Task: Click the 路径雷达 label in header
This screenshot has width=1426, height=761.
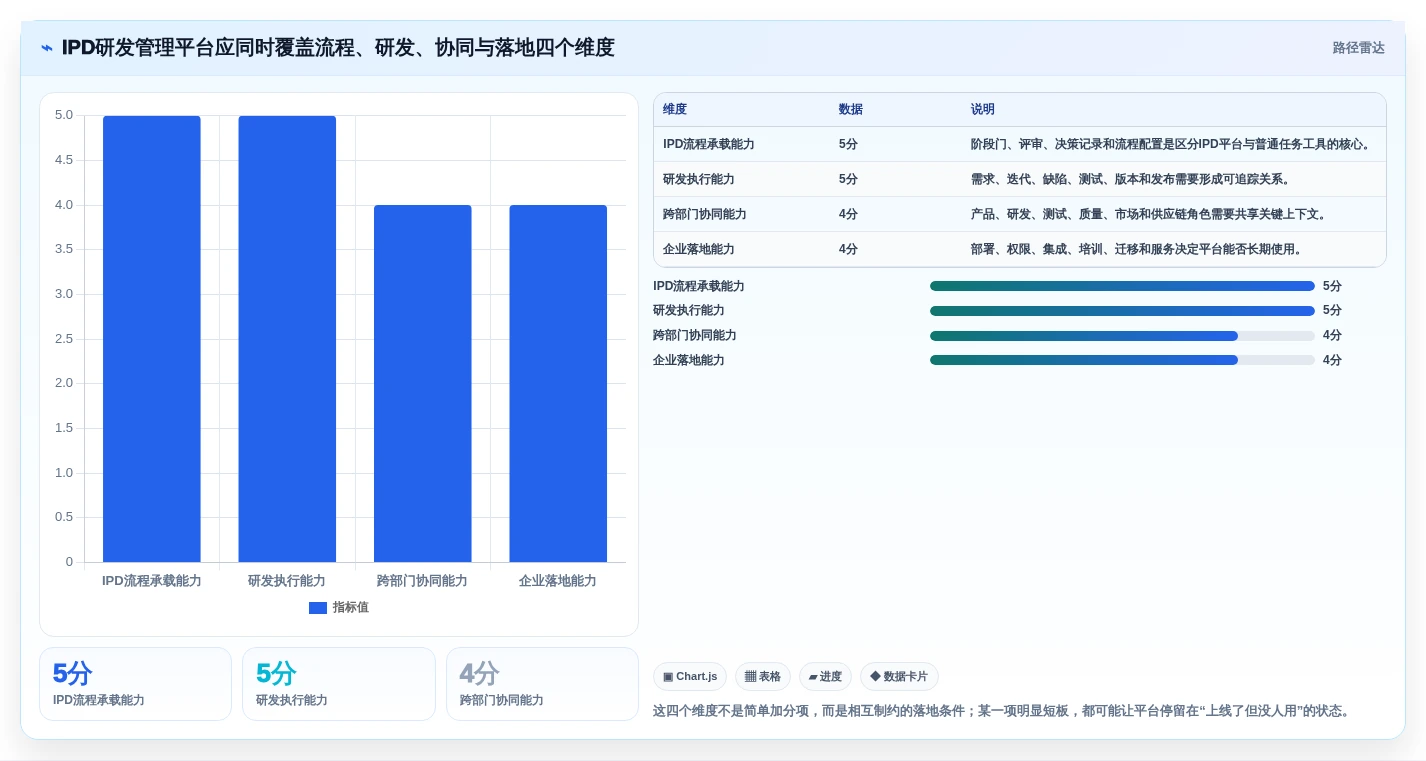Action: [x=1358, y=48]
